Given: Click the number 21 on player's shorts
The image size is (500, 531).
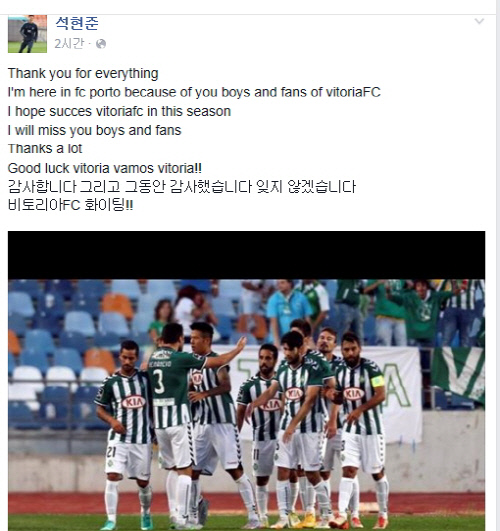Looking at the screenshot, I should (x=111, y=451).
